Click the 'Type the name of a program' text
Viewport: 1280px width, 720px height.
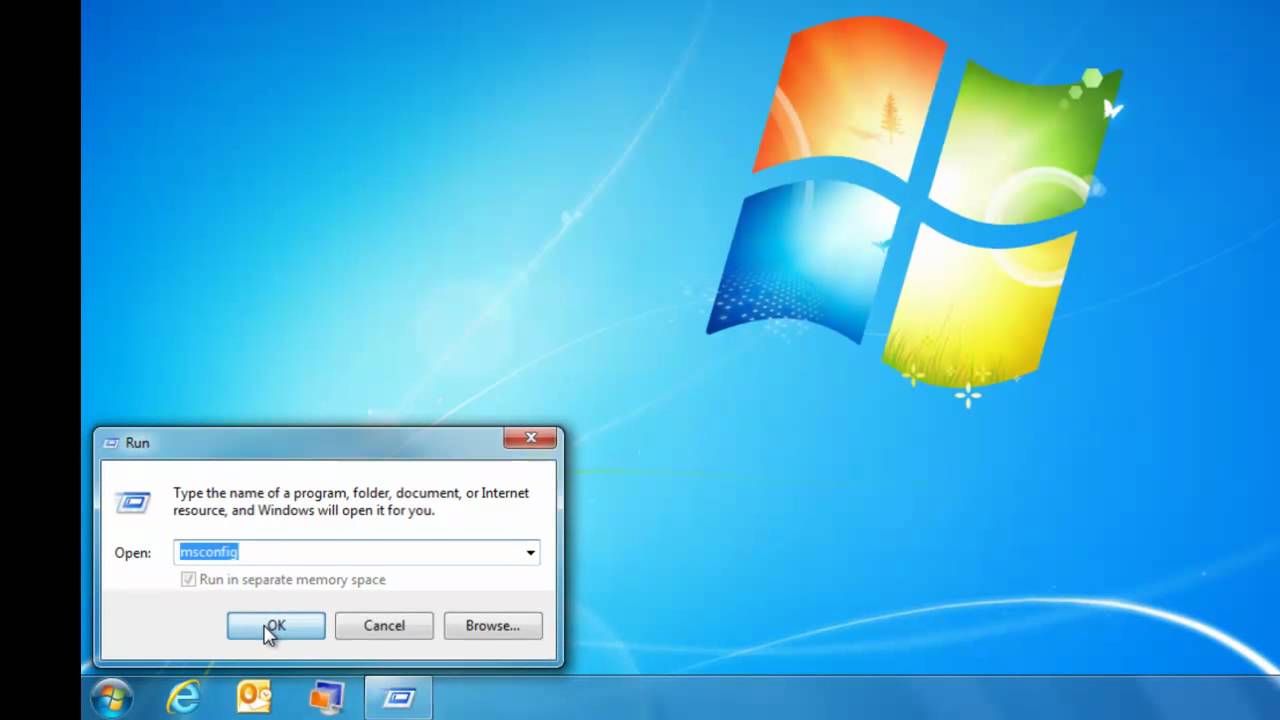click(351, 501)
